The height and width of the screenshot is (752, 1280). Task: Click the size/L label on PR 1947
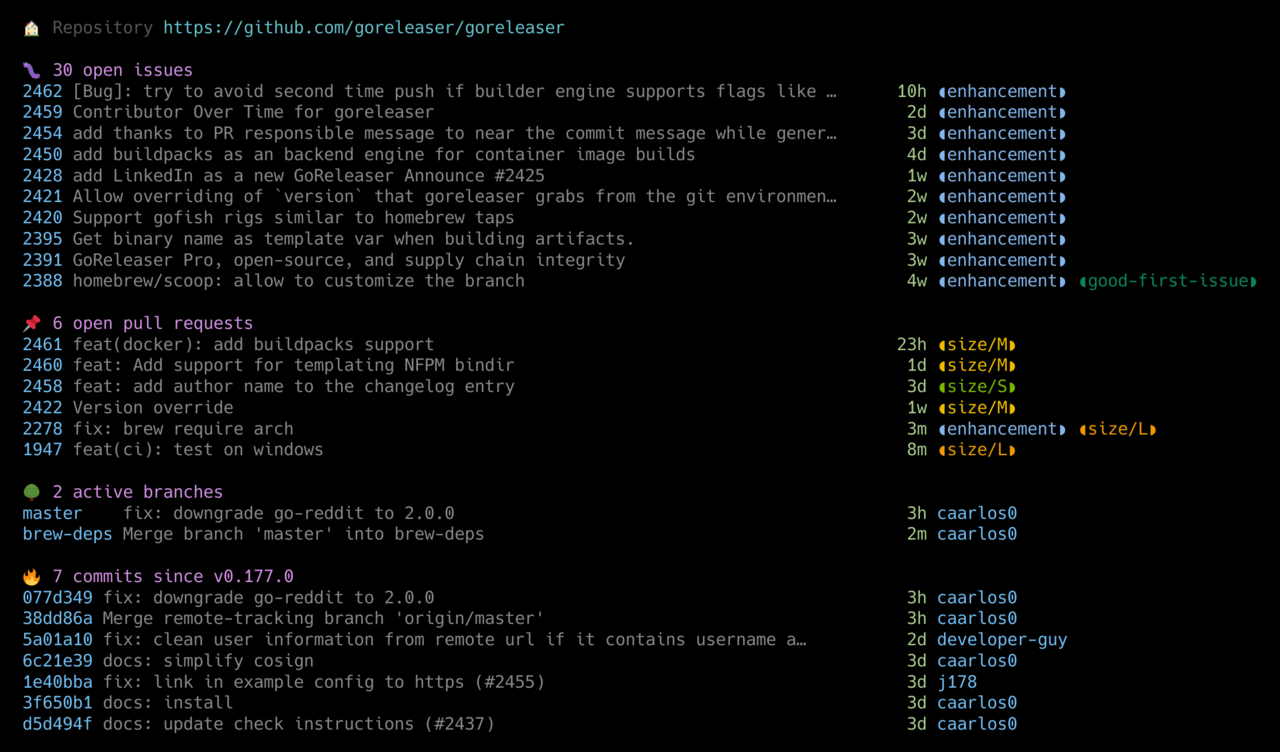977,450
